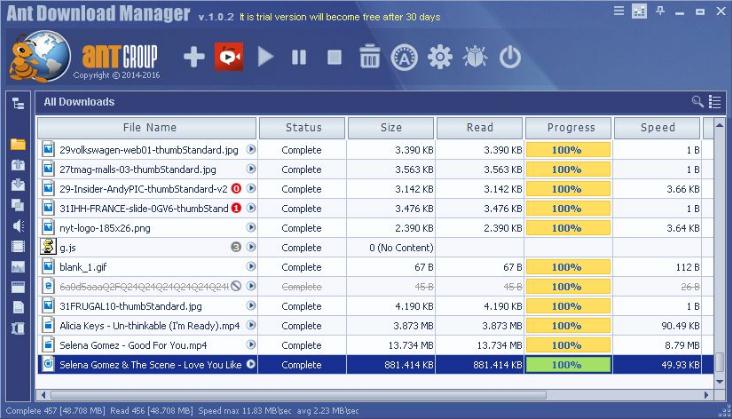
Task: Click the ant globe logo
Action: coord(39,56)
